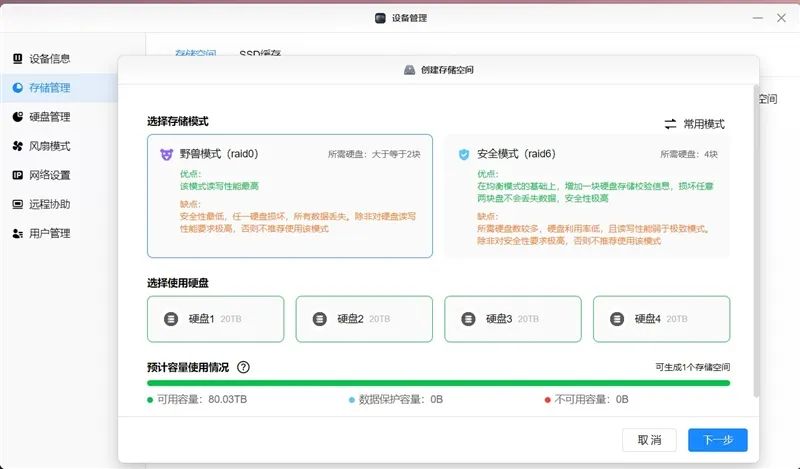Screen dimensions: 800x469
Task: Open 硬盘管理 in the sidebar
Action: pyautogui.click(x=49, y=117)
